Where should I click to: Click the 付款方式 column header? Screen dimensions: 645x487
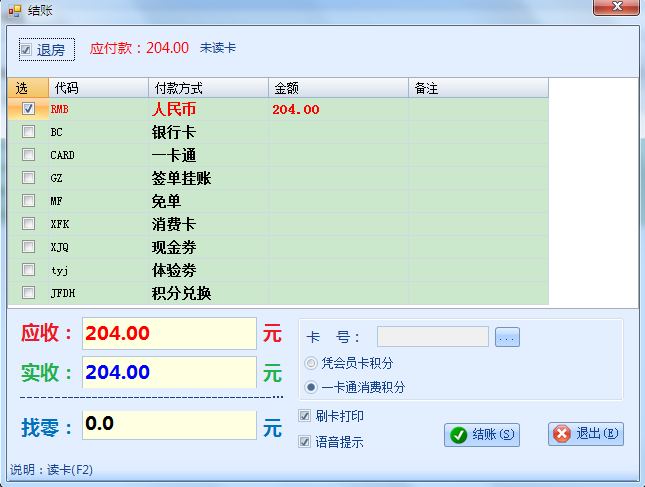tap(209, 88)
